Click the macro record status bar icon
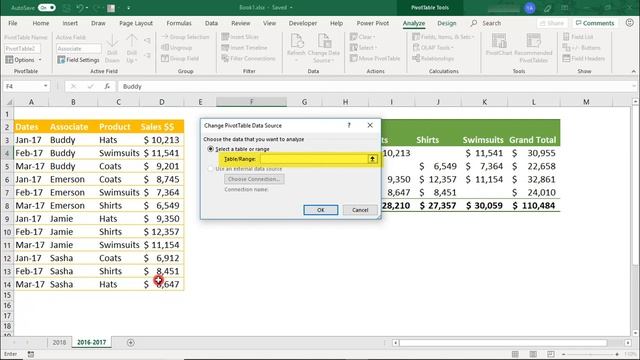The height and width of the screenshot is (360, 640). [x=31, y=354]
